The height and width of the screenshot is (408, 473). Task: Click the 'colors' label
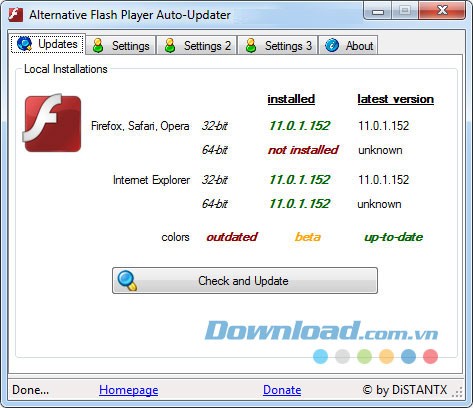175,237
